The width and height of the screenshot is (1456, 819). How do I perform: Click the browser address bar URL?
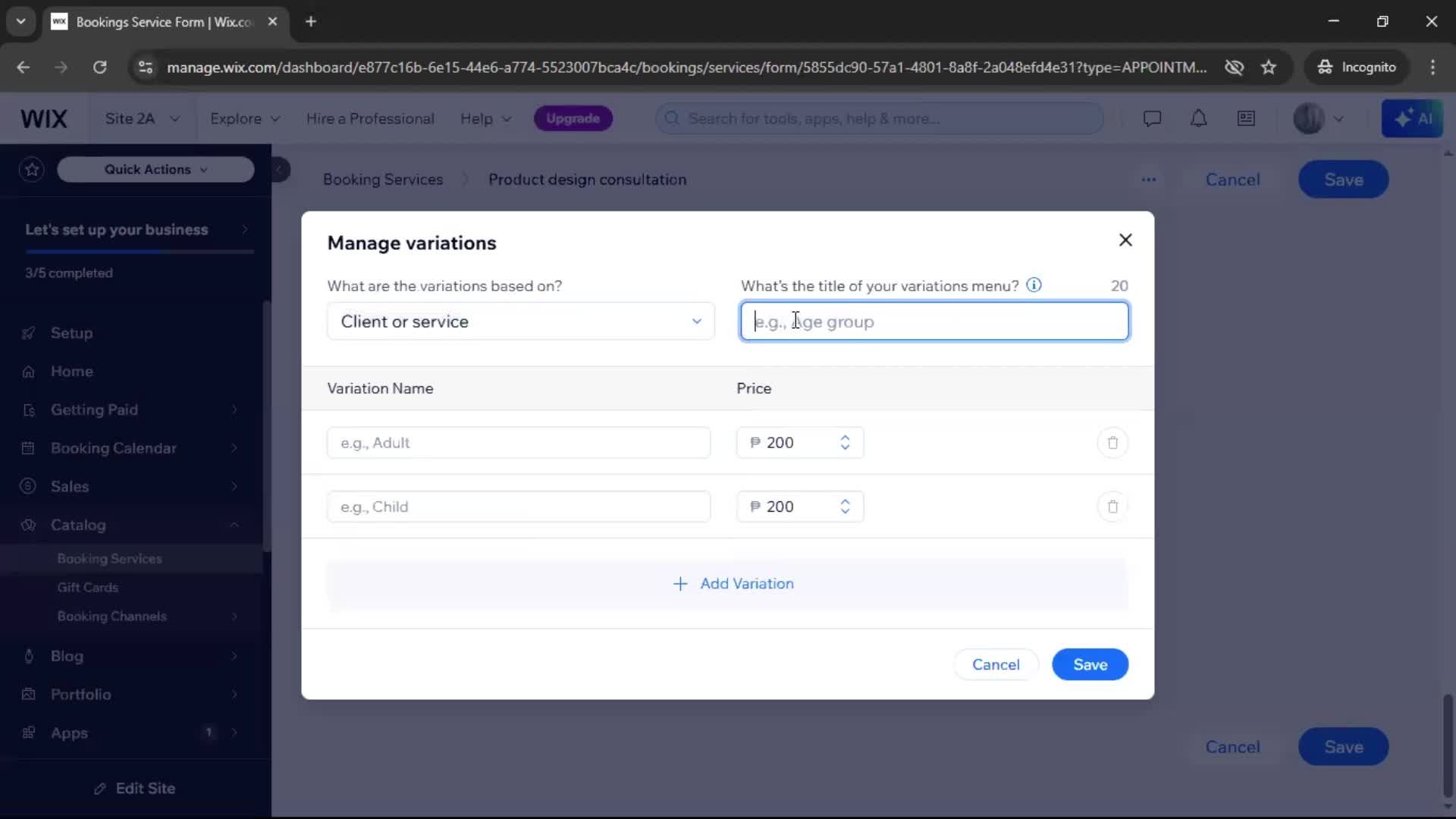(x=686, y=67)
